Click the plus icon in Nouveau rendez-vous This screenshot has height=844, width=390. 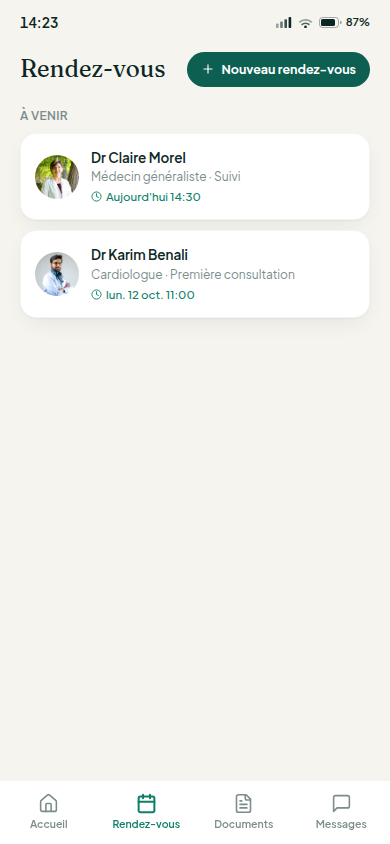click(x=208, y=69)
